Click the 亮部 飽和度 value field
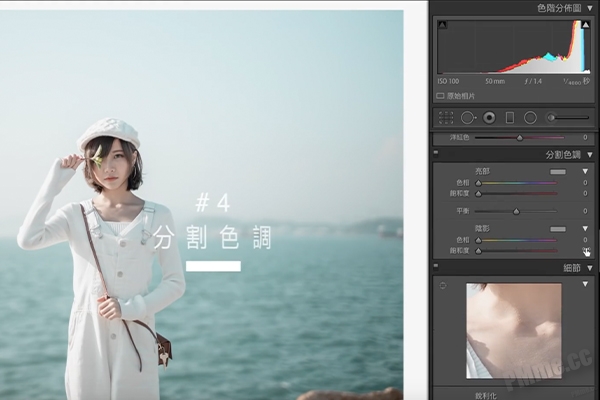The width and height of the screenshot is (600, 400). 585,193
